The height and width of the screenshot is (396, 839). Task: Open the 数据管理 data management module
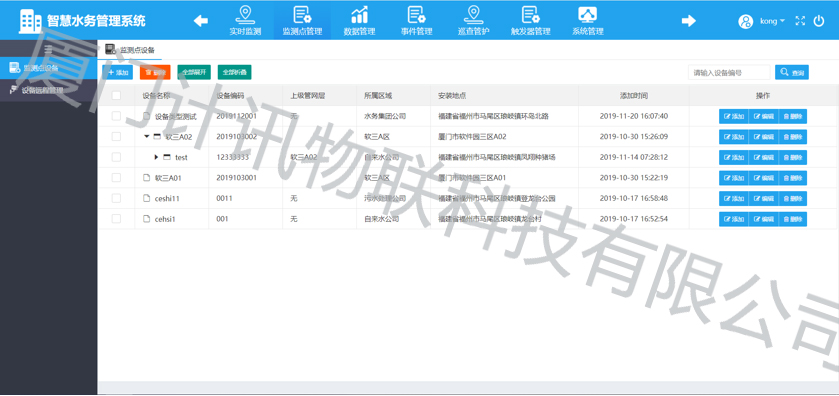click(x=360, y=20)
